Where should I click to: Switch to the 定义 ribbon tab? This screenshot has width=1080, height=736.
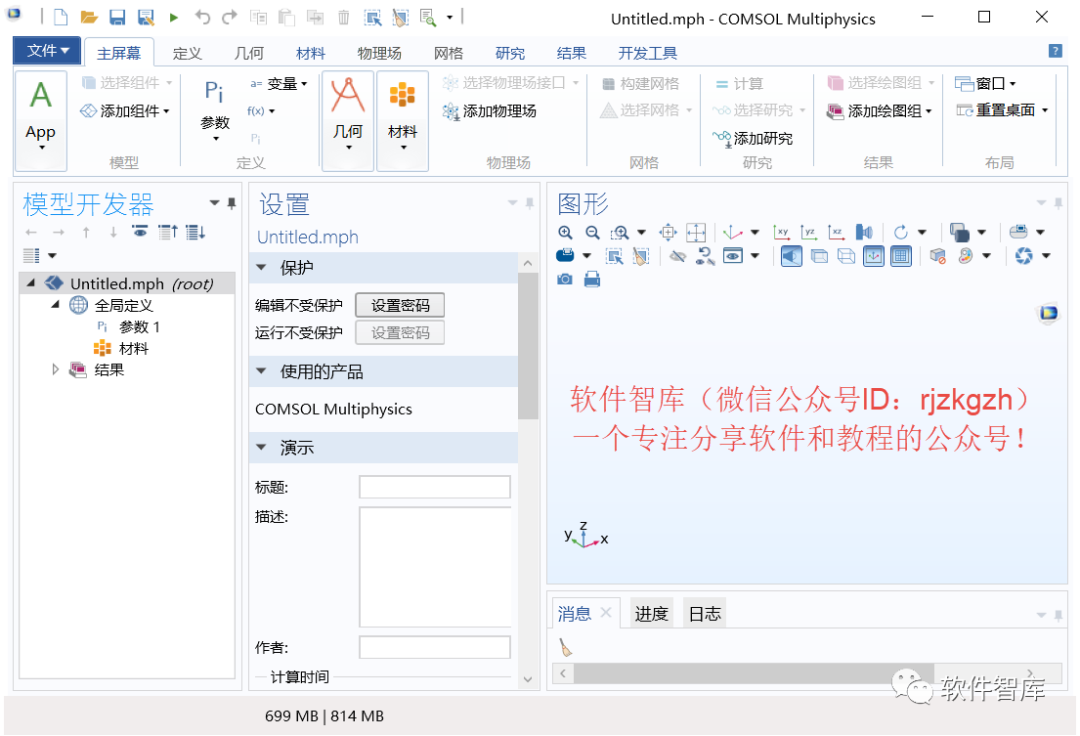pos(187,53)
